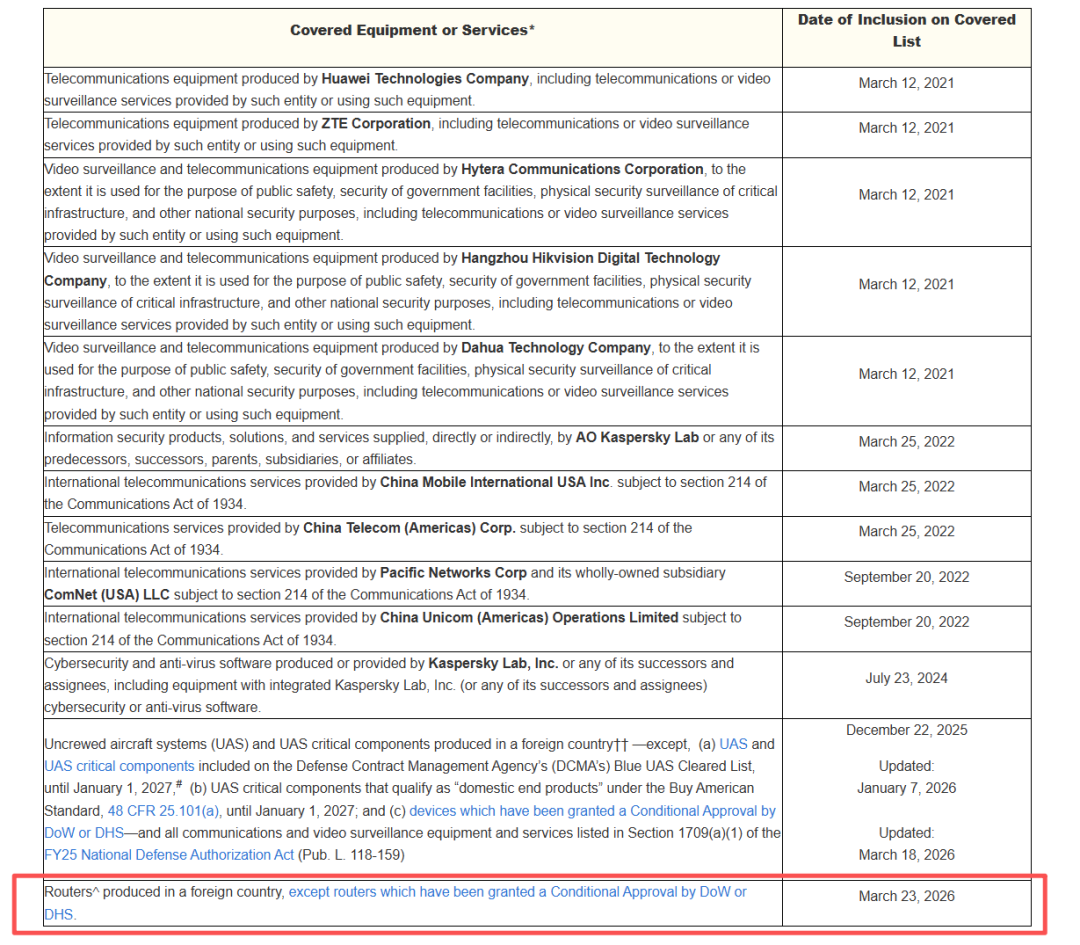The width and height of the screenshot is (1080, 945).
Task: Click the "Date of Inclusion on Covered List" header
Action: click(906, 30)
